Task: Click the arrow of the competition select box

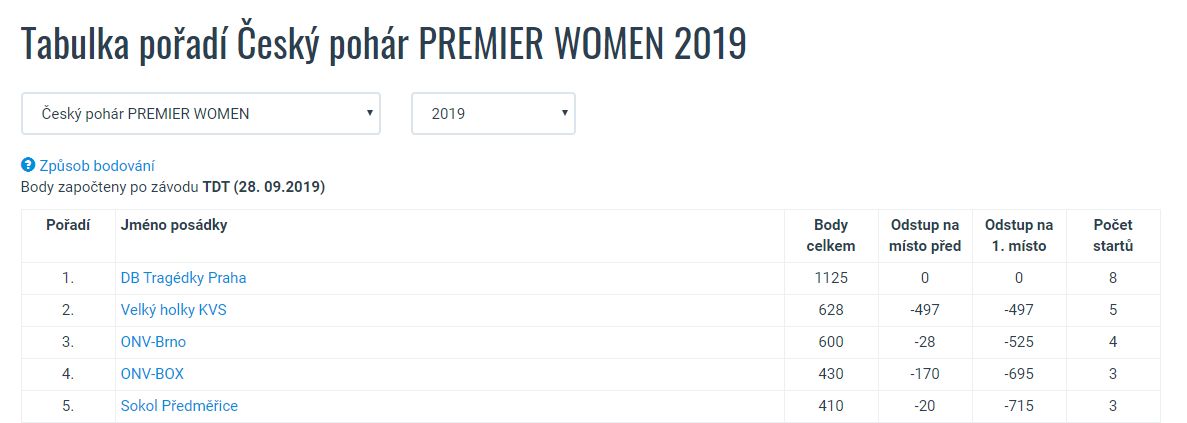Action: (369, 113)
